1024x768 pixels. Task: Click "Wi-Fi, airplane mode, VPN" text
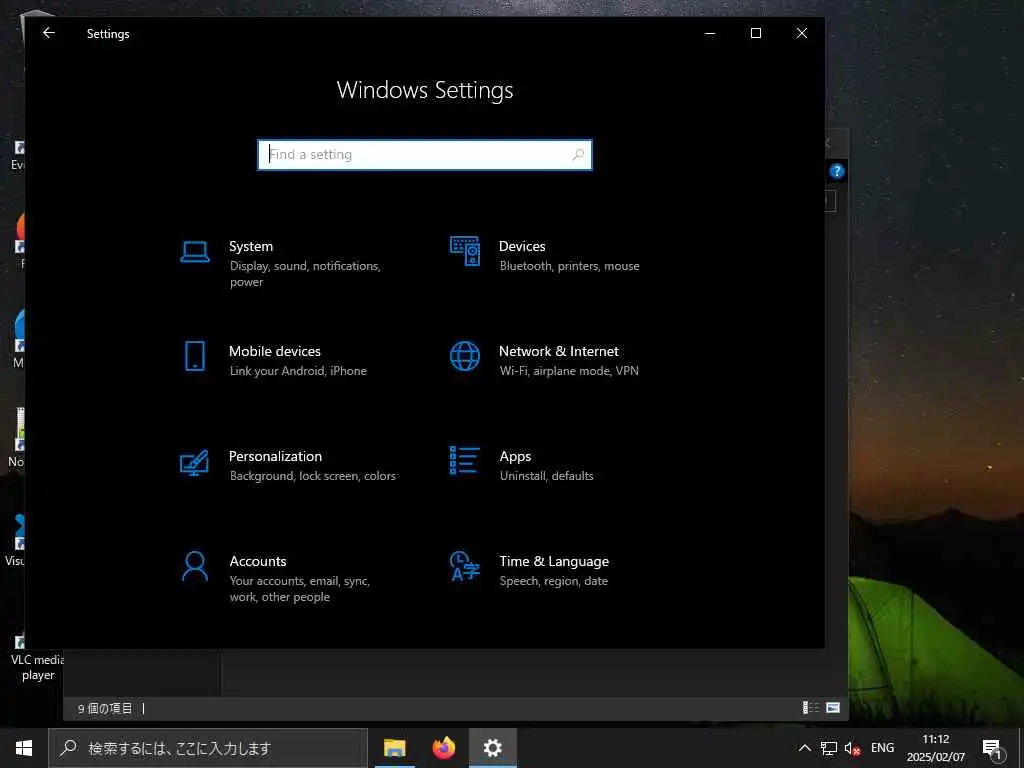click(x=569, y=371)
